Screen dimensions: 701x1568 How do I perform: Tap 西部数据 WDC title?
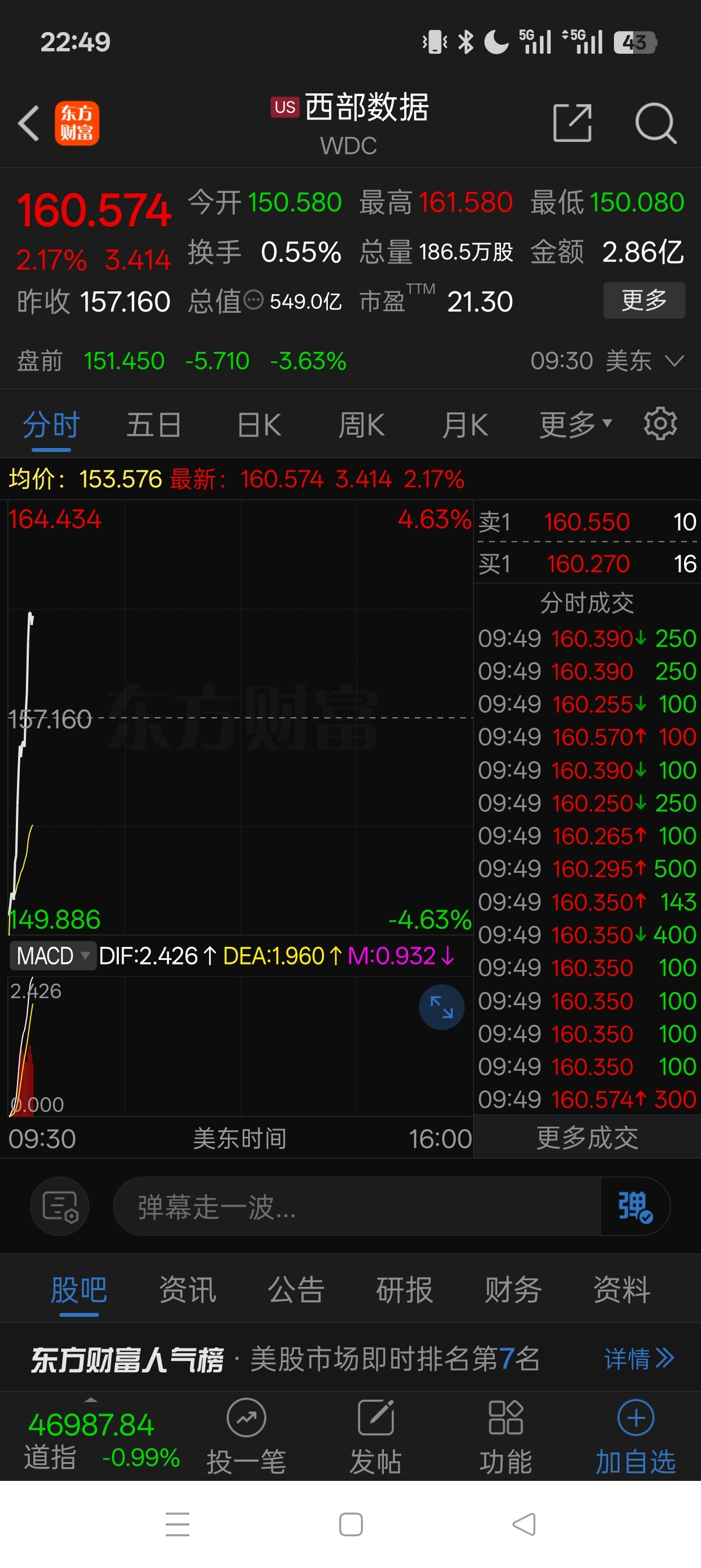pyautogui.click(x=350, y=123)
